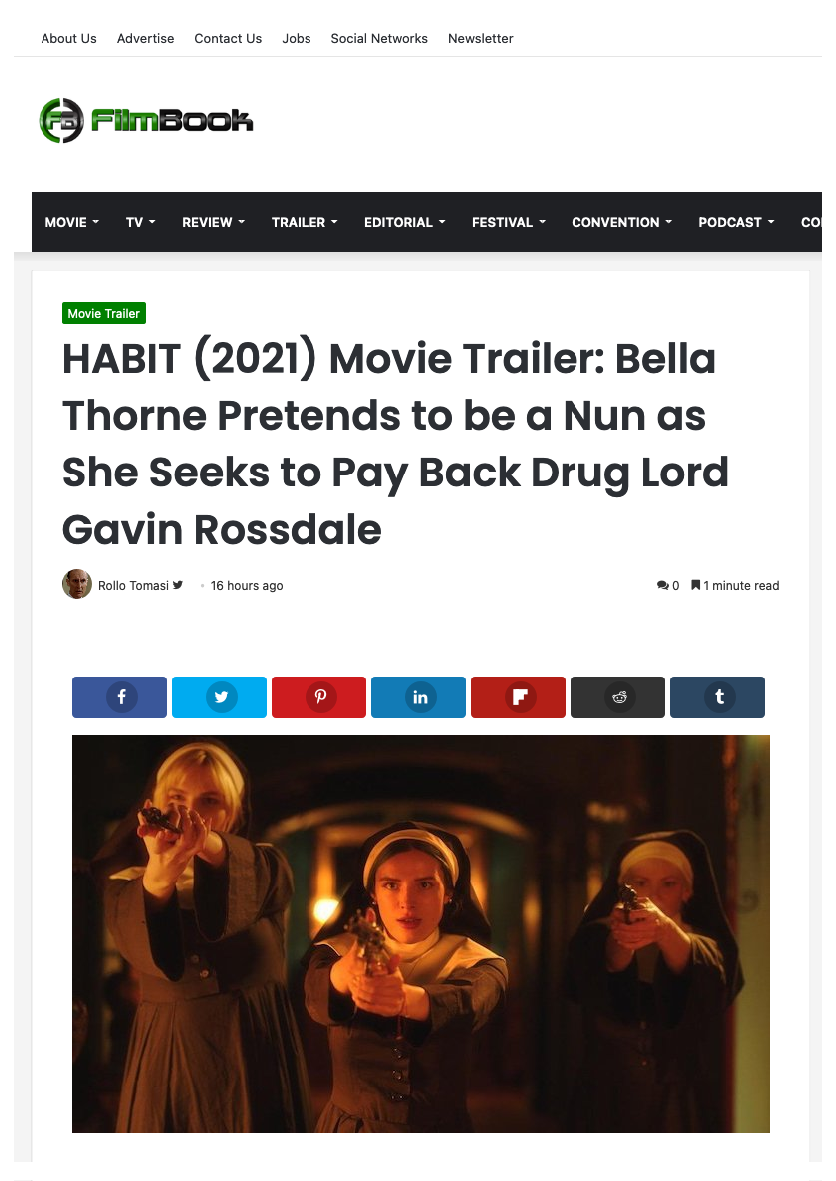Open the Newsletter link
Viewport: 836px width, 1181px height.
(x=481, y=38)
